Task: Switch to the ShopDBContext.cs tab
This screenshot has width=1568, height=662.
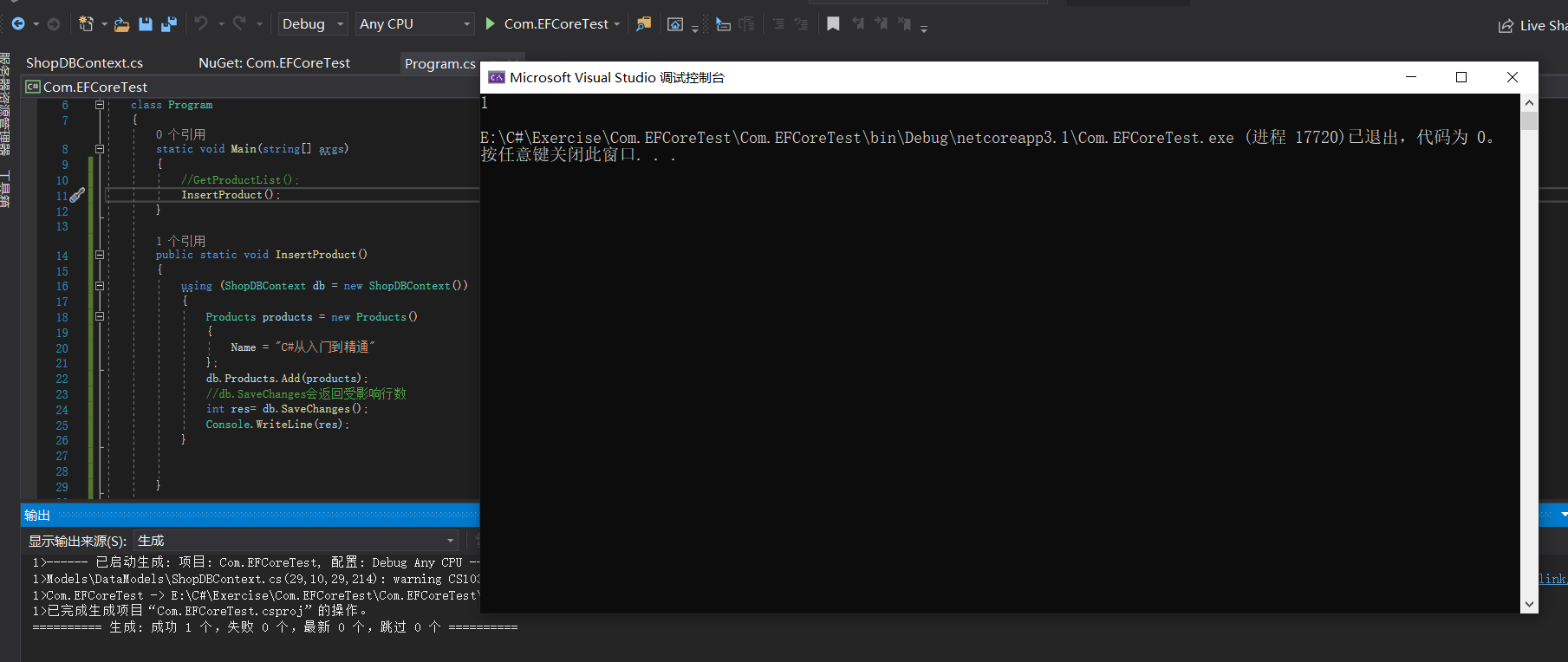Action: (x=84, y=62)
